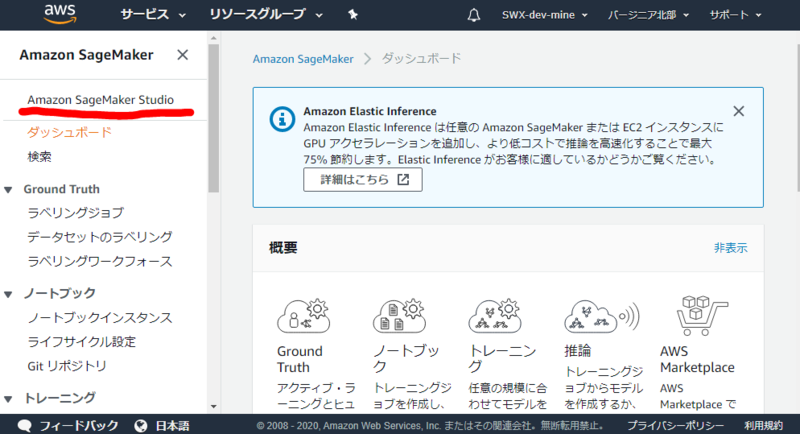Open the リソースグループ dropdown menu
Image resolution: width=800 pixels, height=434 pixels.
pos(266,15)
